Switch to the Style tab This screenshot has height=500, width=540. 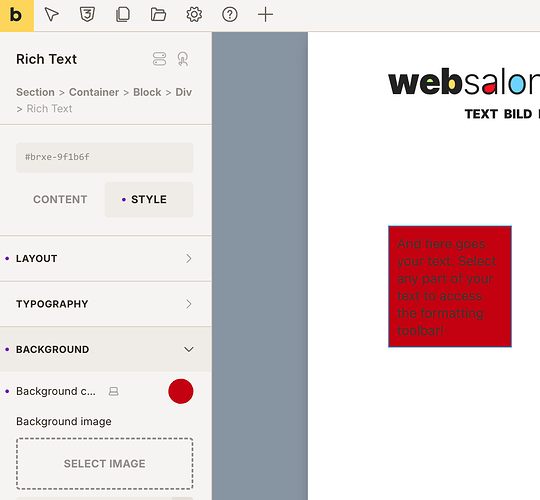[149, 199]
